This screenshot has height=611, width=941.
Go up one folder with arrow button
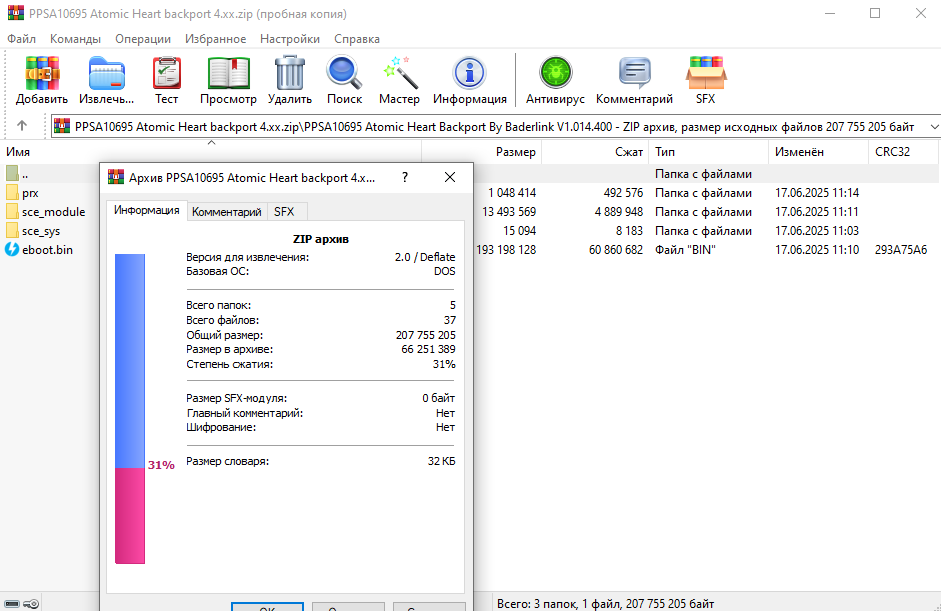coord(22,127)
